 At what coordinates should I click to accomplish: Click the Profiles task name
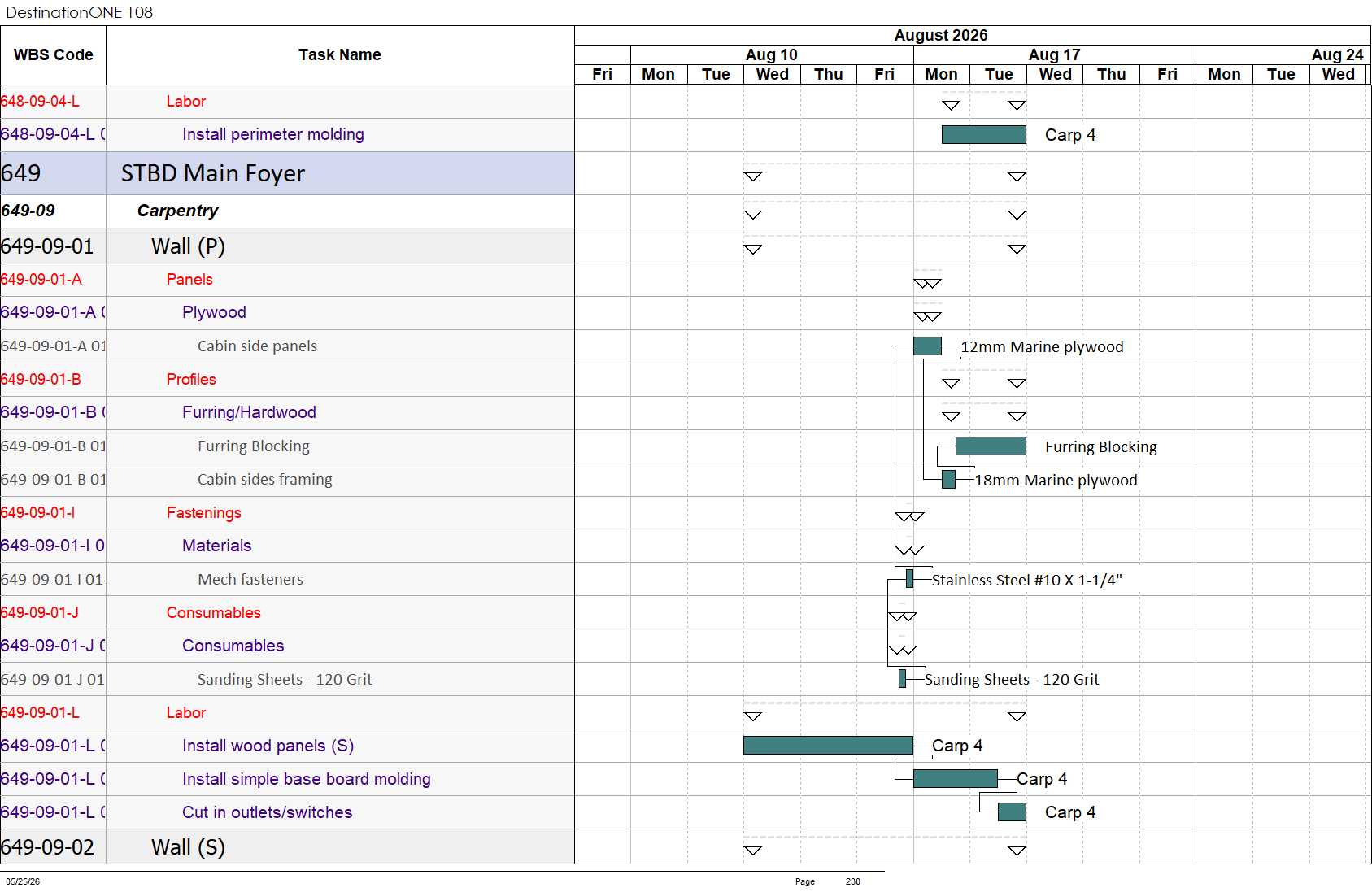[191, 379]
